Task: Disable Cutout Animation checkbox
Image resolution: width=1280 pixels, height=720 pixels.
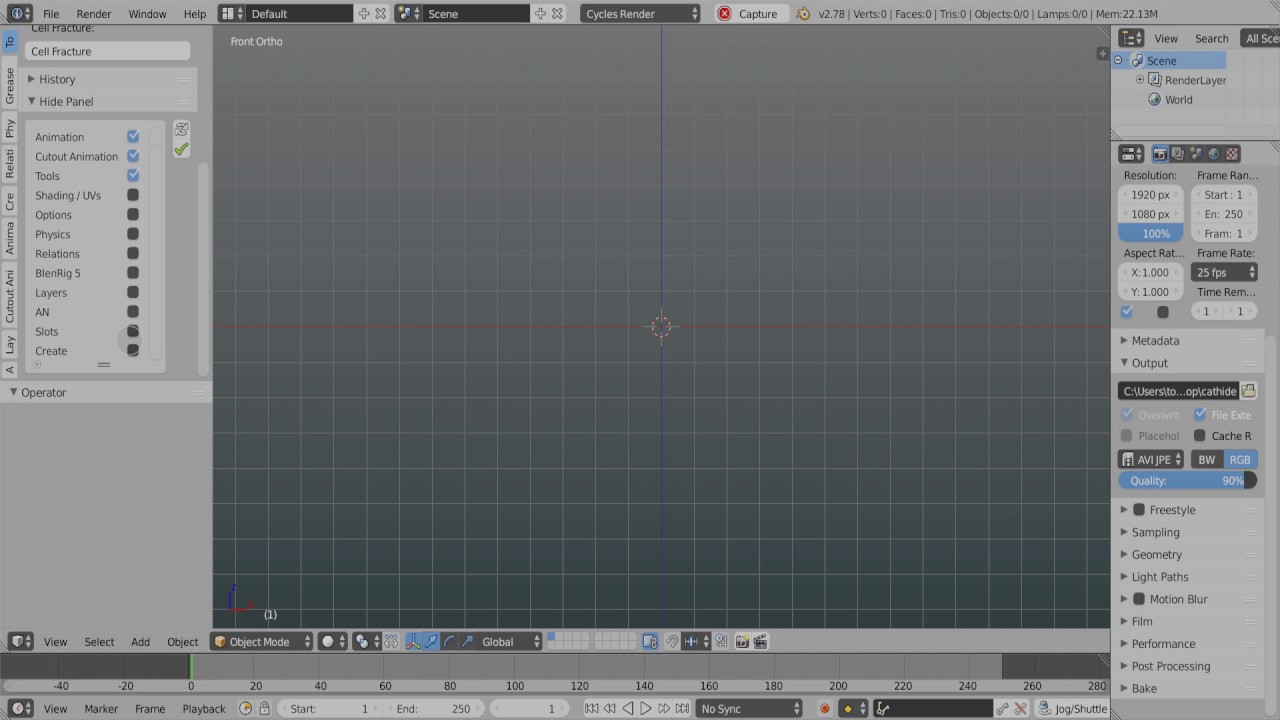Action: [x=133, y=156]
